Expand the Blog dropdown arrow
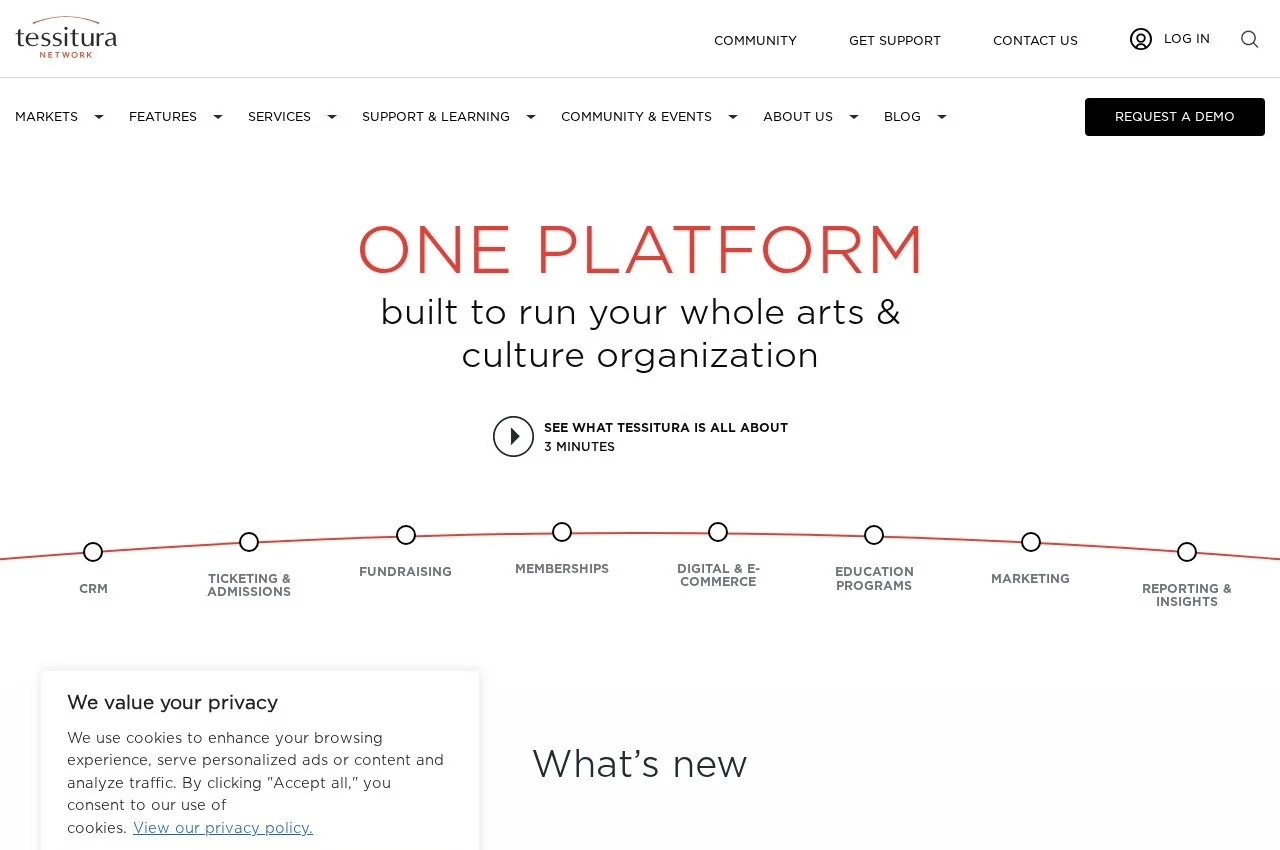The image size is (1280, 850). pyautogui.click(x=942, y=117)
